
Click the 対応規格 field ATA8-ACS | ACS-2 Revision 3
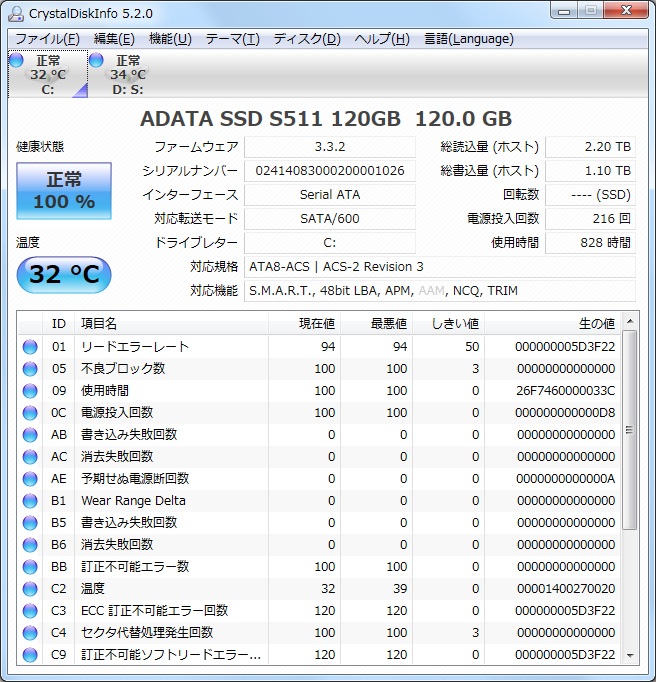(440, 267)
